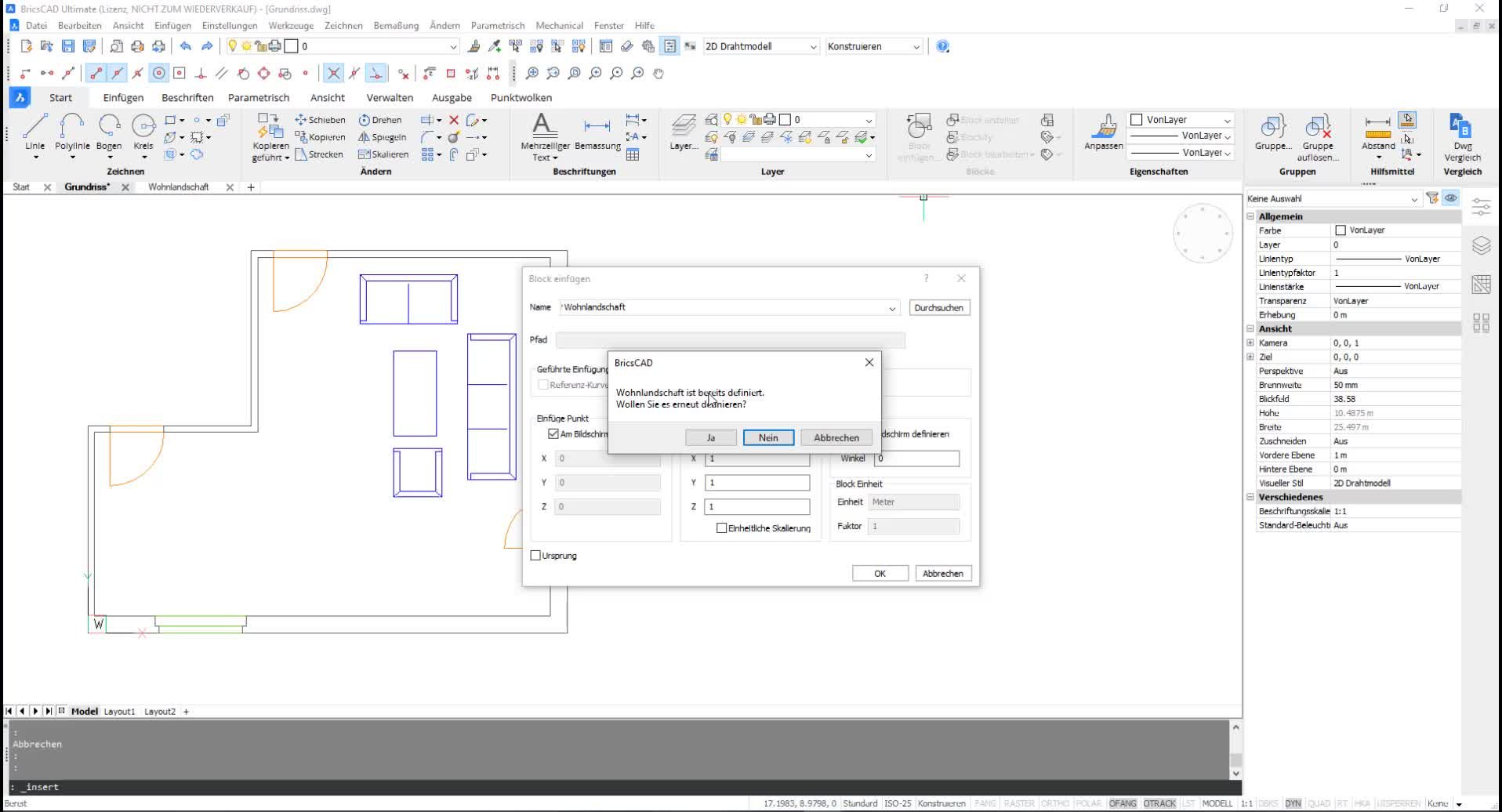
Task: Select the Bemaßung dimension tool
Action: tap(597, 133)
